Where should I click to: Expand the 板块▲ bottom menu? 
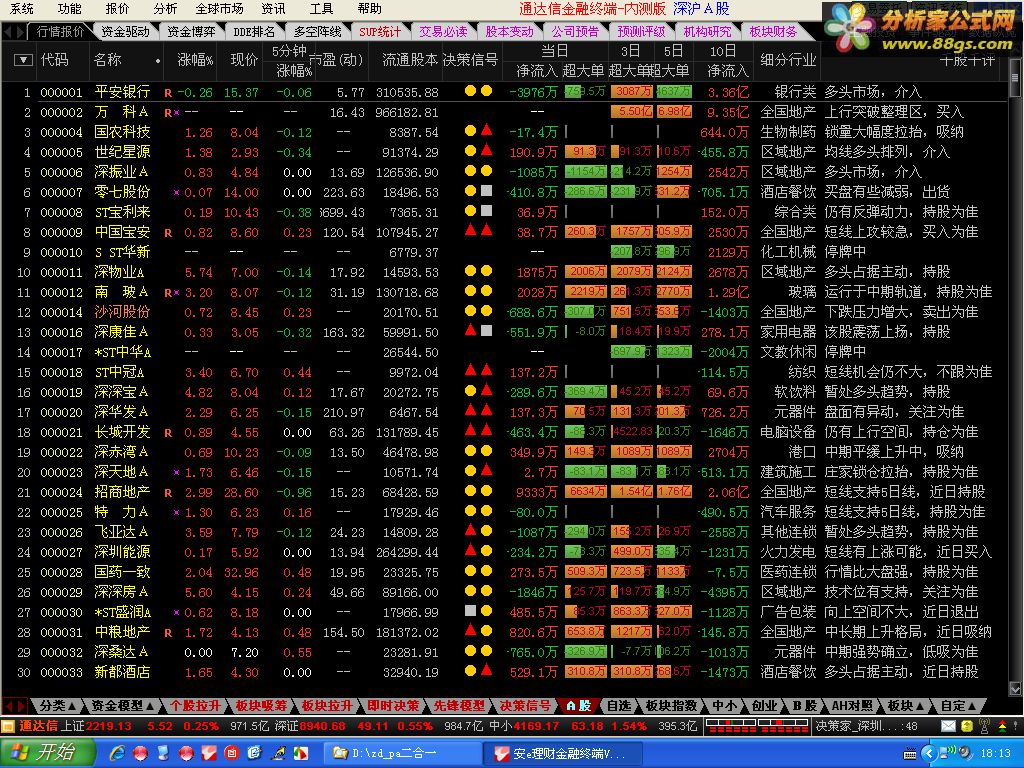tap(905, 706)
